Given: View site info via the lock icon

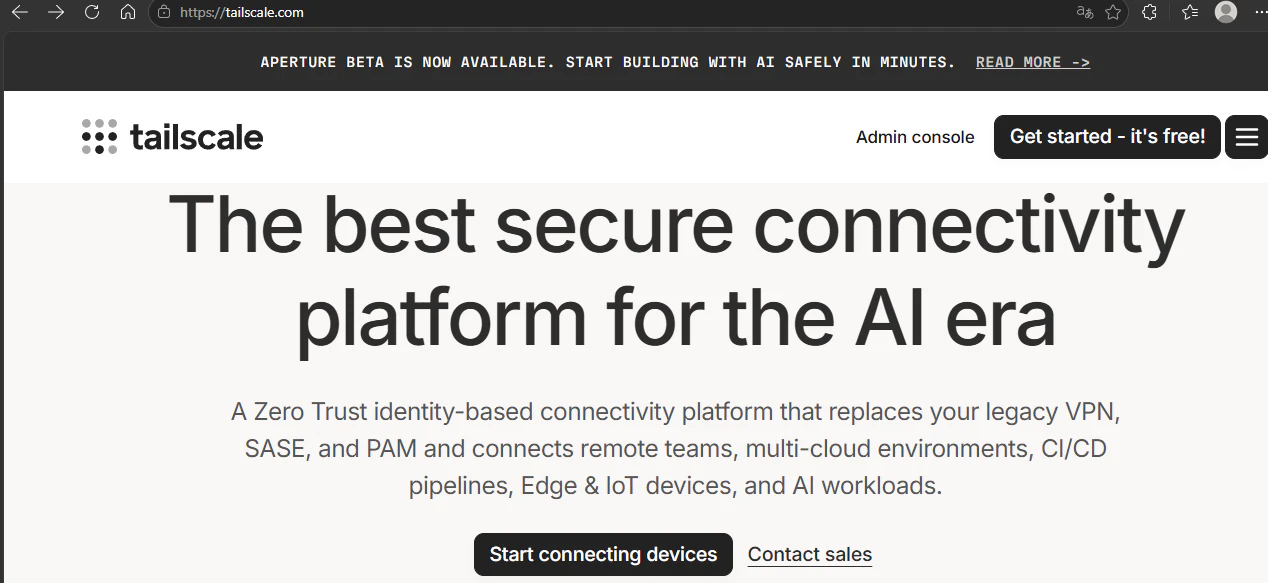Looking at the screenshot, I should tap(165, 13).
